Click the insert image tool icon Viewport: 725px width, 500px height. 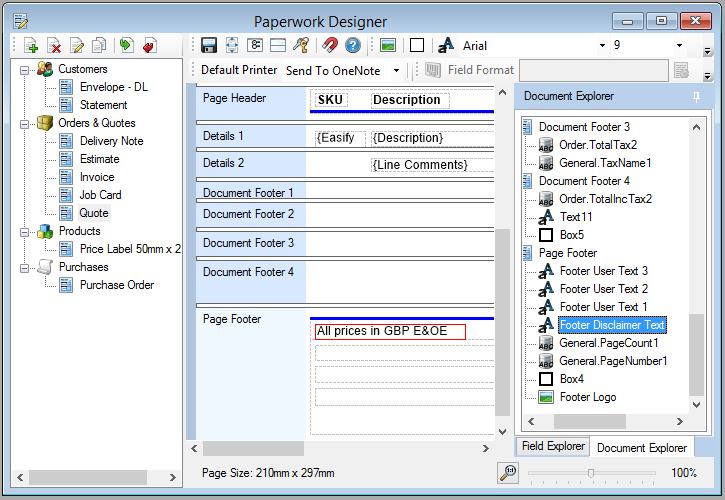click(387, 45)
